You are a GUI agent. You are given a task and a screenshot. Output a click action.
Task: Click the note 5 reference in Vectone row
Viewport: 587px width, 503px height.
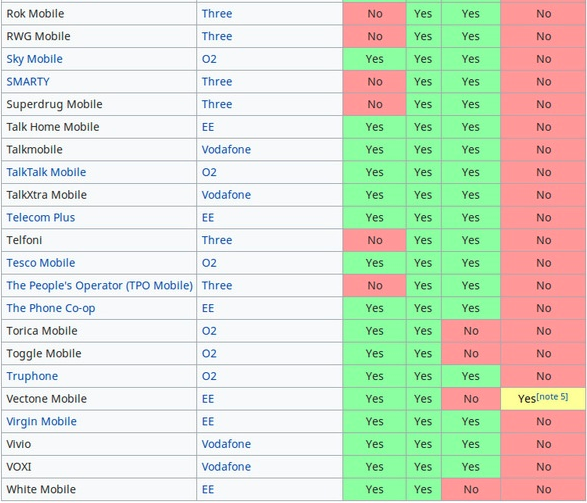[x=552, y=397]
